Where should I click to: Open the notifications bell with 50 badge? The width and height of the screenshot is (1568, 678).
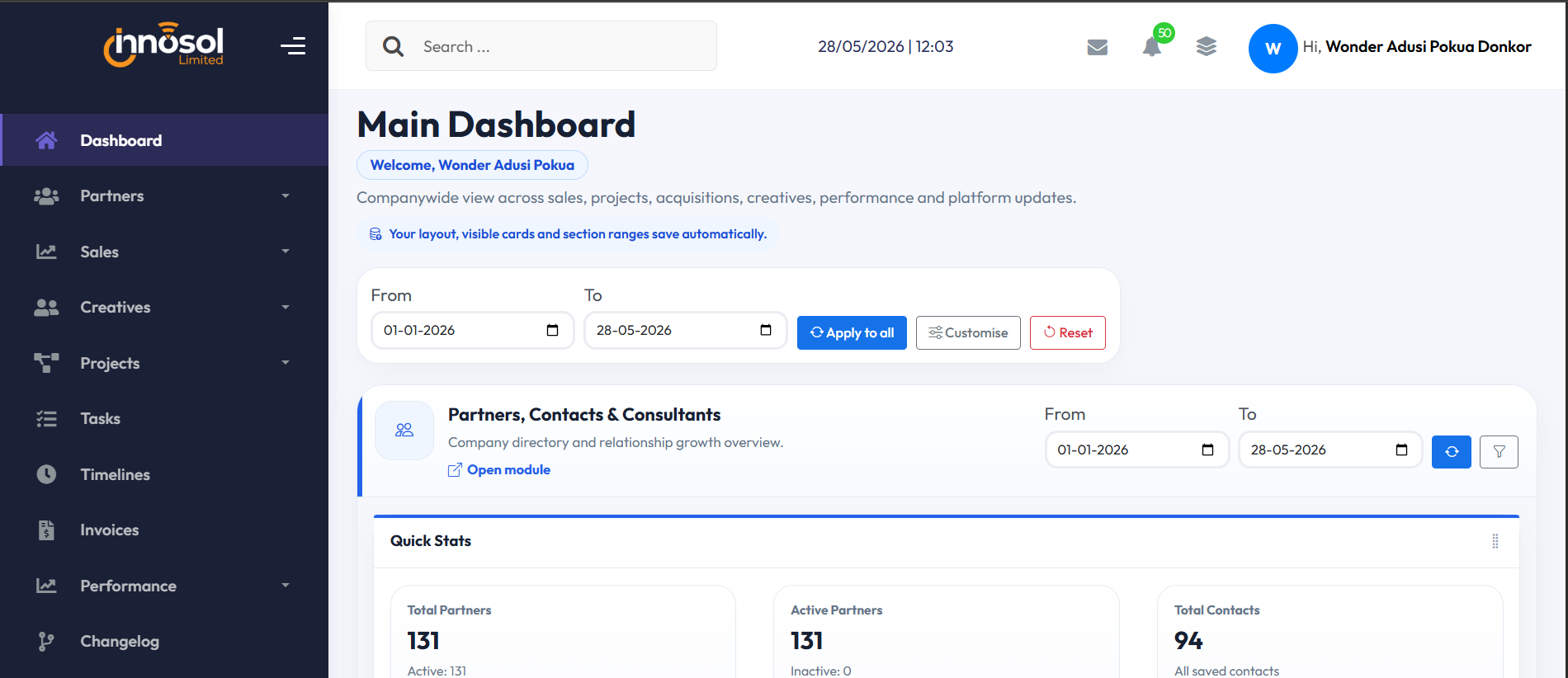point(1153,47)
